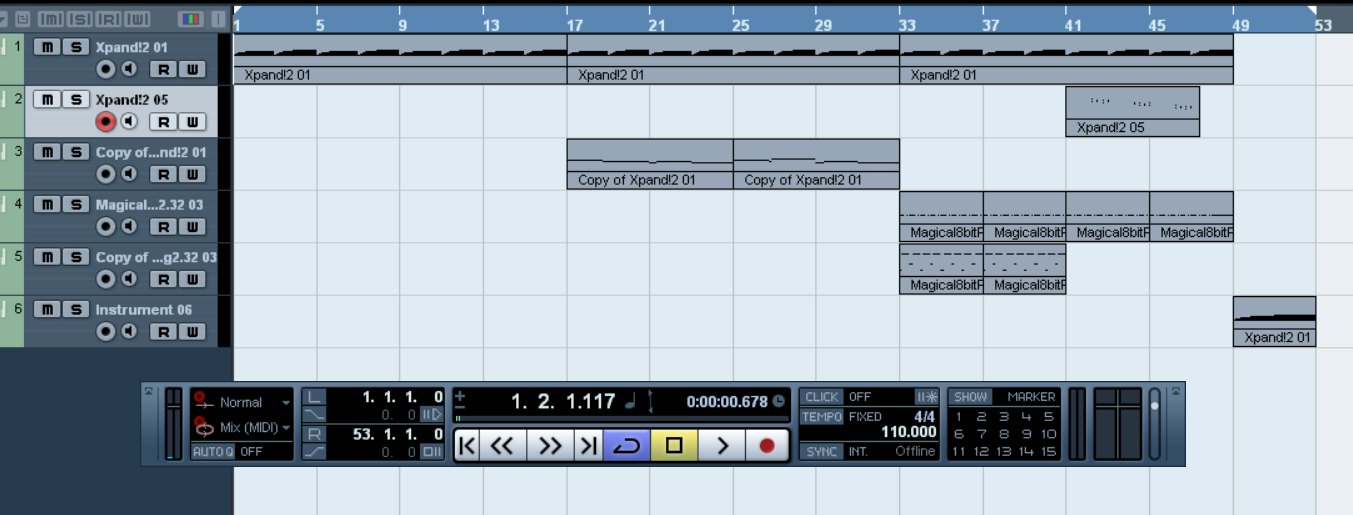Toggle monitor speaker on Xpand!2 05 track
Screen dimensions: 1353x515
[x=129, y=121]
